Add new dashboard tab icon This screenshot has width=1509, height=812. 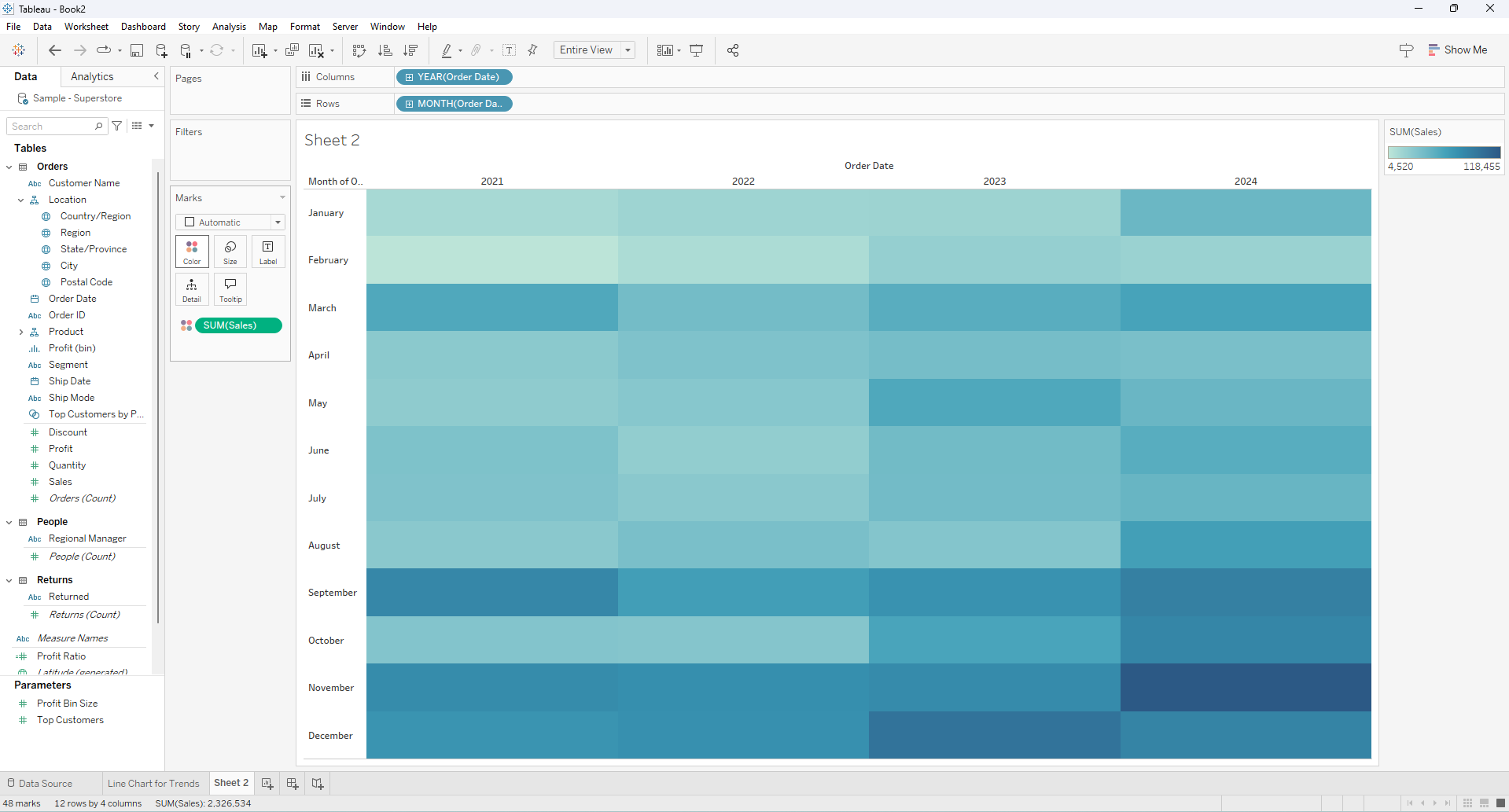293,784
